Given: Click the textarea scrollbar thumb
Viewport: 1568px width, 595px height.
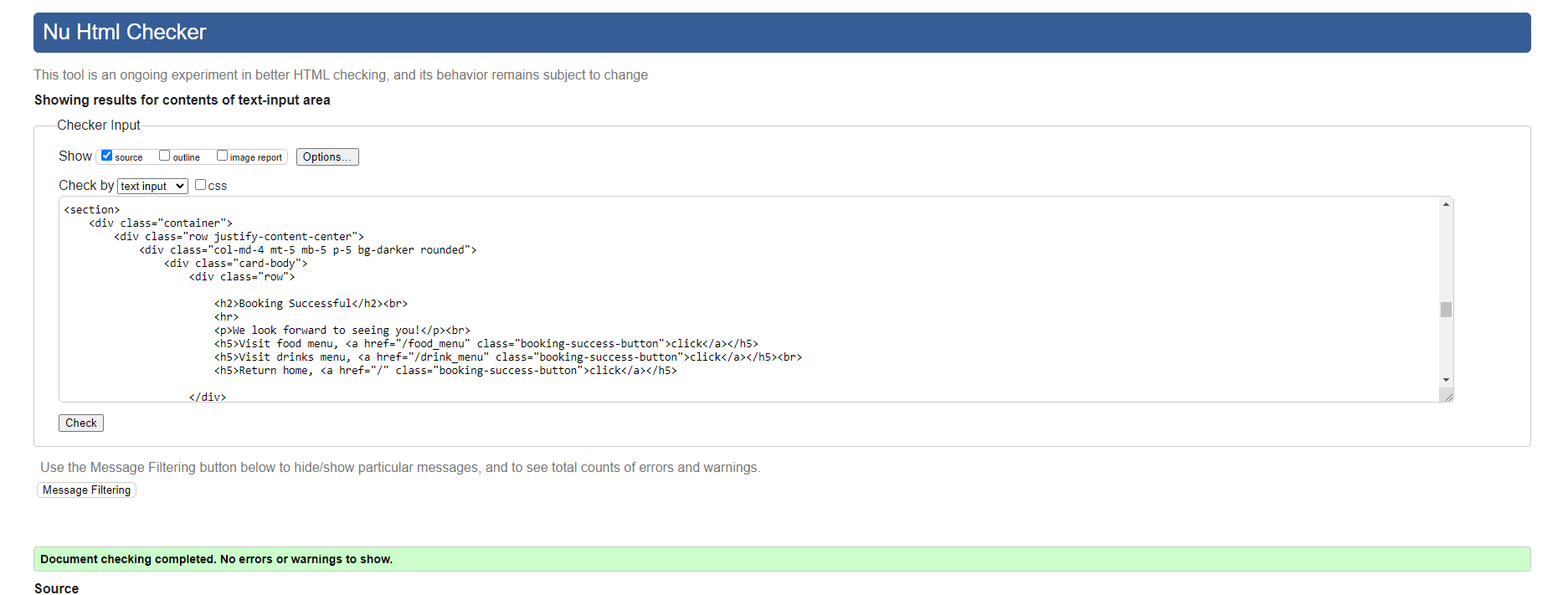Looking at the screenshot, I should [1446, 310].
